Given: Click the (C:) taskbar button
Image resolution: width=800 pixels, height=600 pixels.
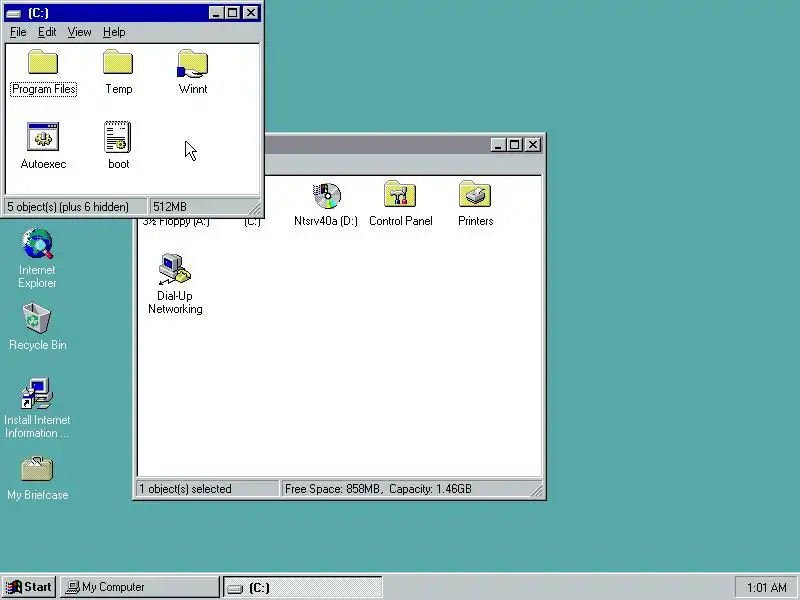Looking at the screenshot, I should [x=303, y=588].
